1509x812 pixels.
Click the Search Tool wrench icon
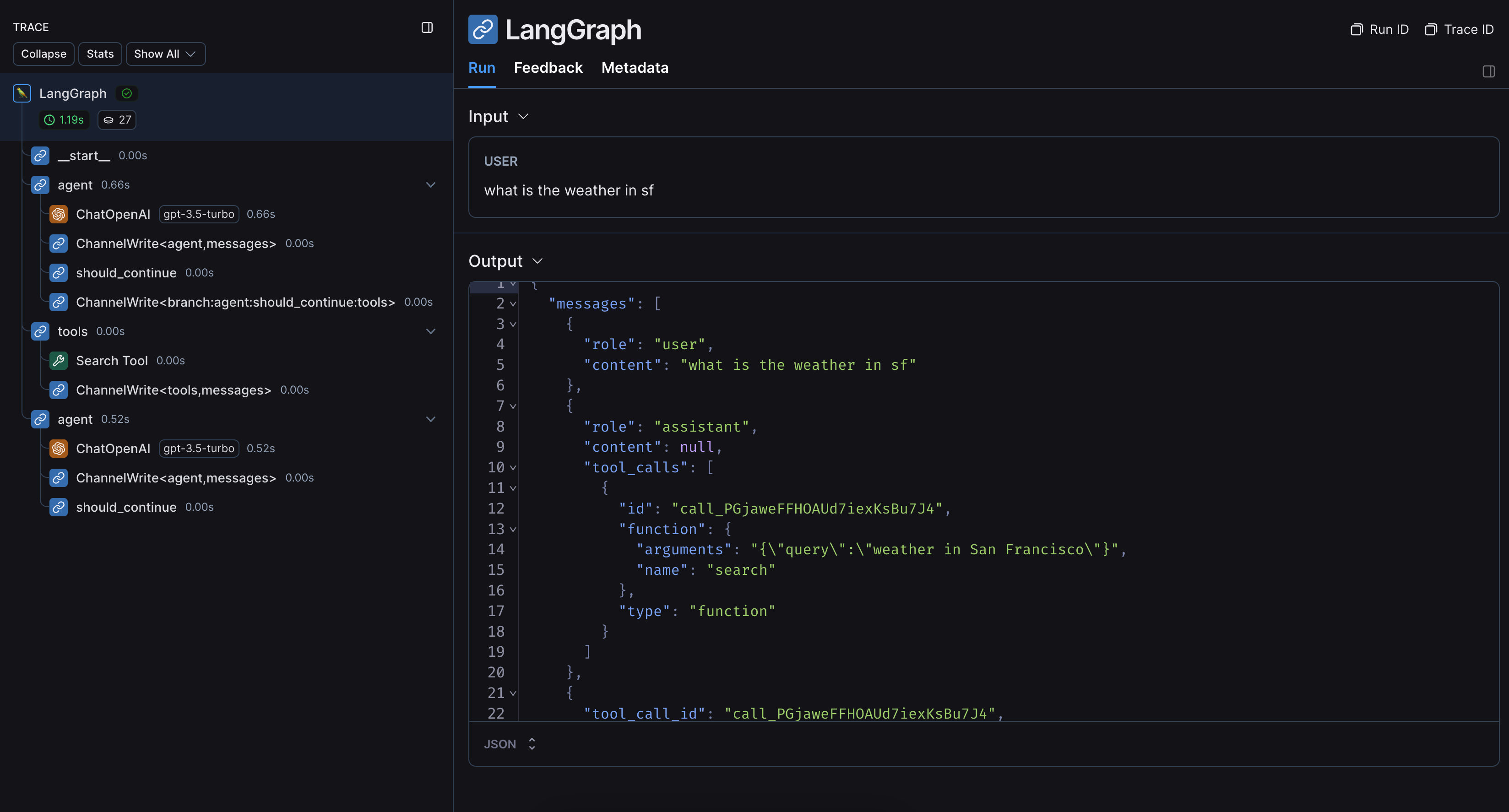click(59, 360)
